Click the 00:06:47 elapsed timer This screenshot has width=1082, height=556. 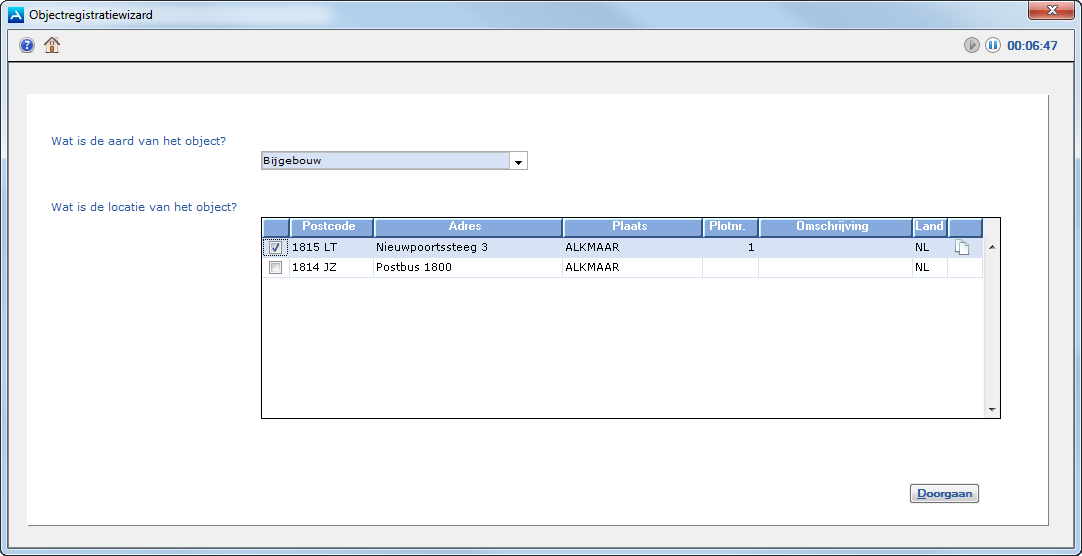(x=1032, y=46)
